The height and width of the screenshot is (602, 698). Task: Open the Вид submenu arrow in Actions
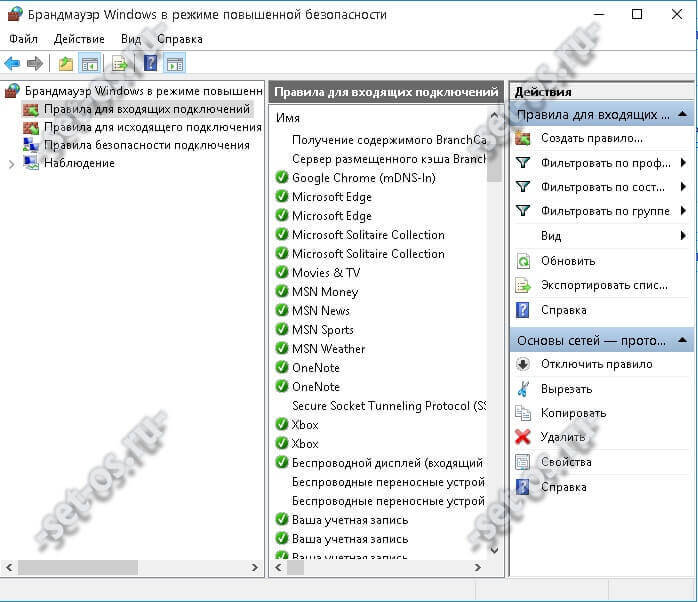pyautogui.click(x=683, y=236)
